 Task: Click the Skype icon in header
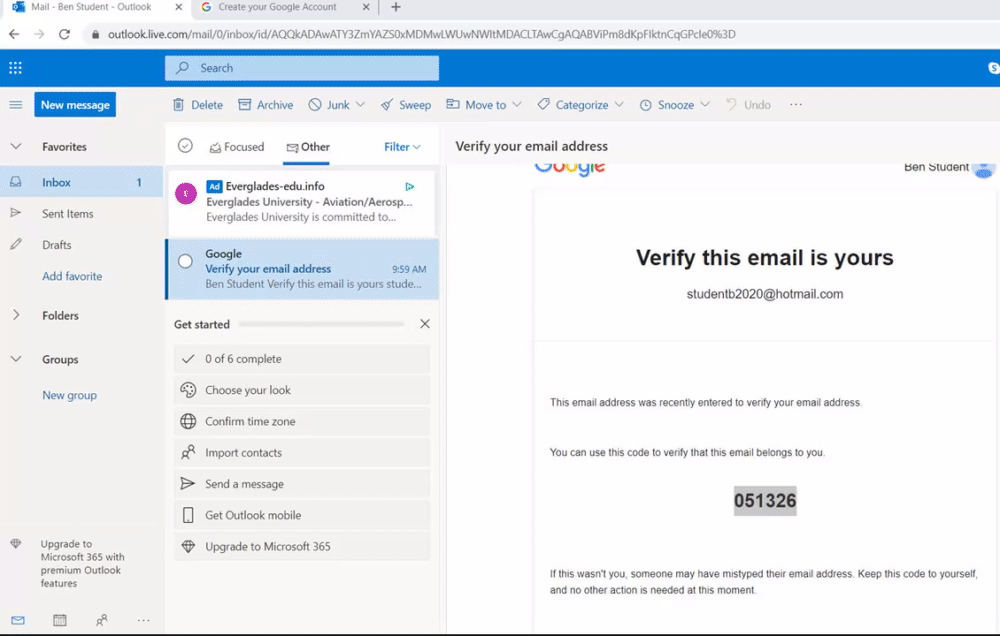tap(993, 68)
